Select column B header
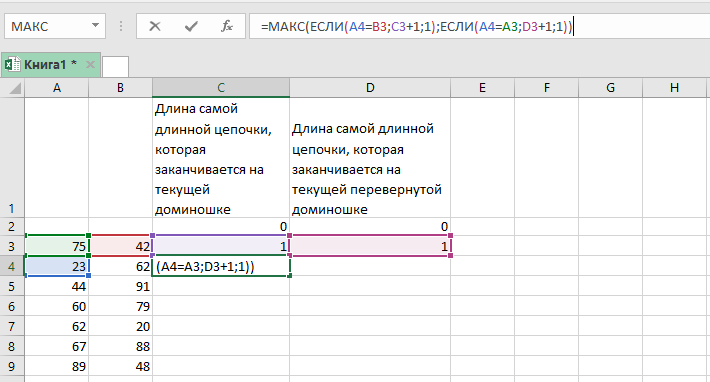 pos(120,88)
